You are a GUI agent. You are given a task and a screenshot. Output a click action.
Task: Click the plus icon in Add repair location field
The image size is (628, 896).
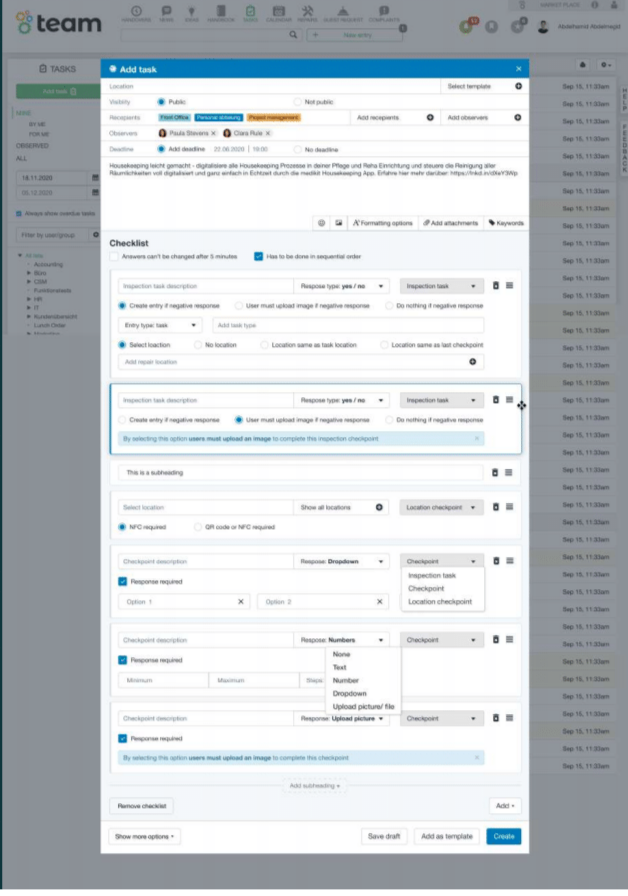473,362
